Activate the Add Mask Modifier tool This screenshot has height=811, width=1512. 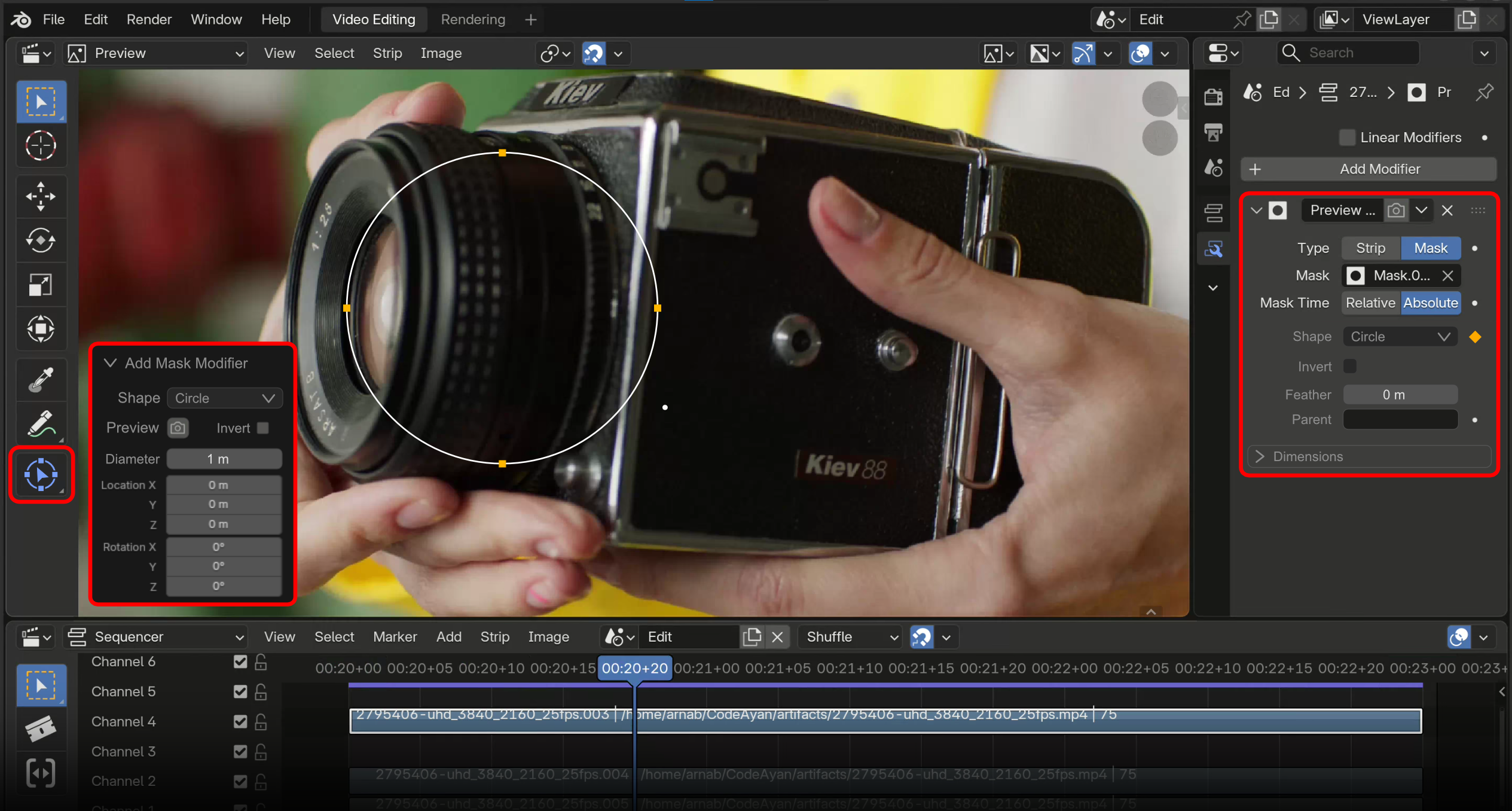pyautogui.click(x=41, y=475)
